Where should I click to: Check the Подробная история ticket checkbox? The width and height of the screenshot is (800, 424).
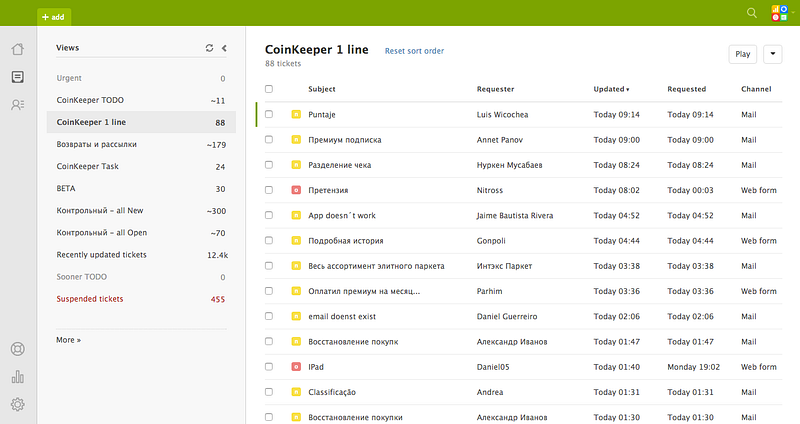pos(269,240)
